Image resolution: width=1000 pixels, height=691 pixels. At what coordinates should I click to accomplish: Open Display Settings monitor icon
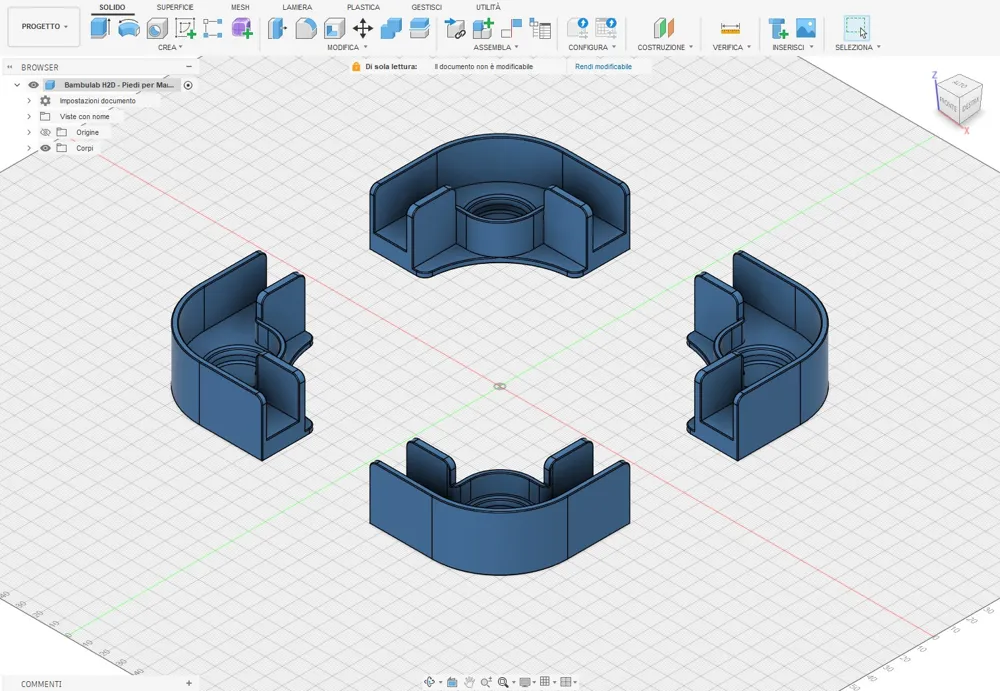[525, 682]
